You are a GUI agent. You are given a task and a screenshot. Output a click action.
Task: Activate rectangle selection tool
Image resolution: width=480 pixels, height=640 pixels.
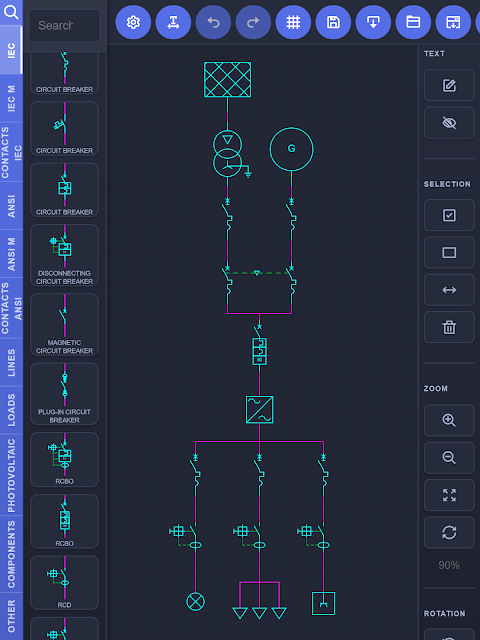click(x=449, y=253)
